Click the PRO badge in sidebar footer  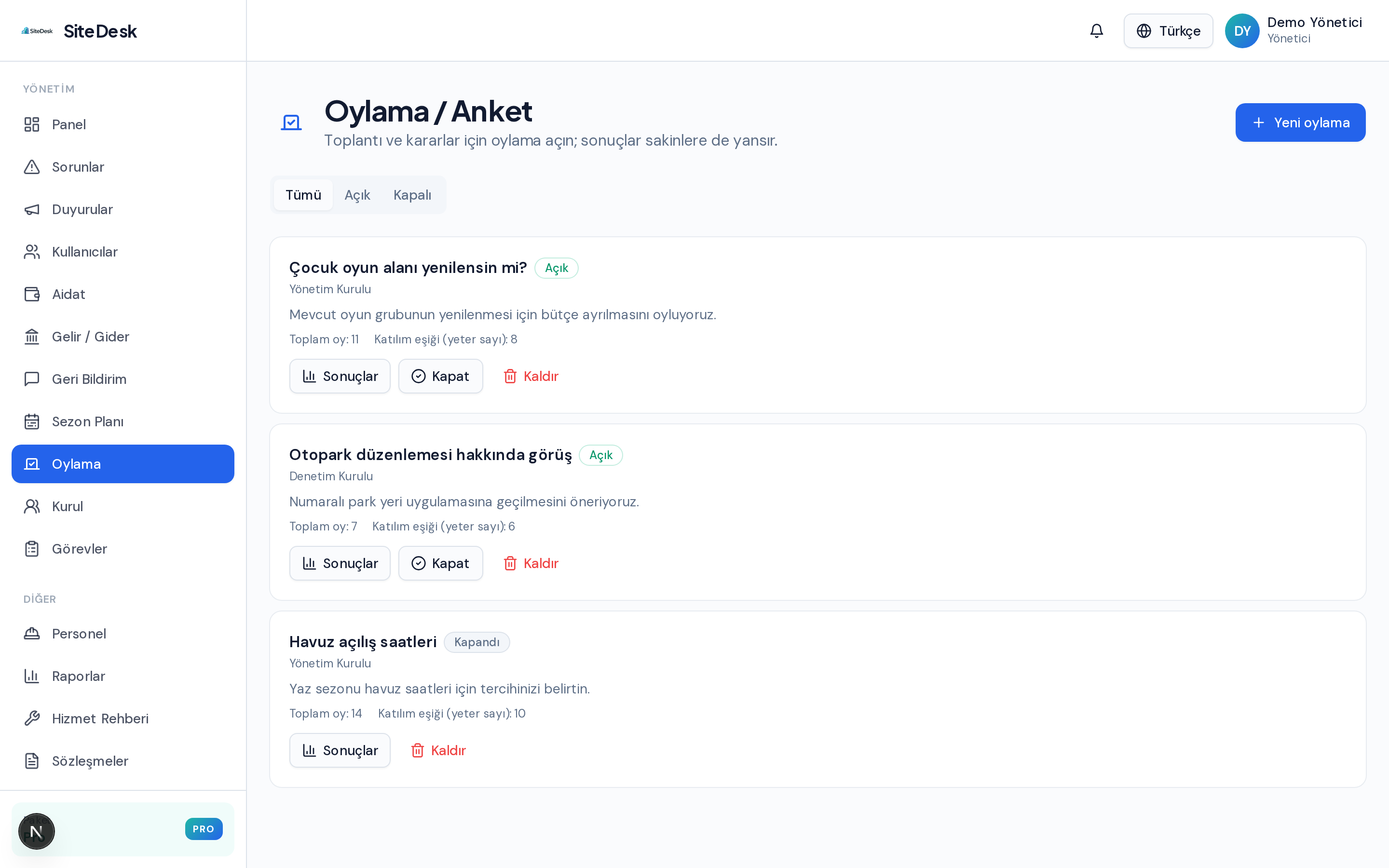coord(204,829)
